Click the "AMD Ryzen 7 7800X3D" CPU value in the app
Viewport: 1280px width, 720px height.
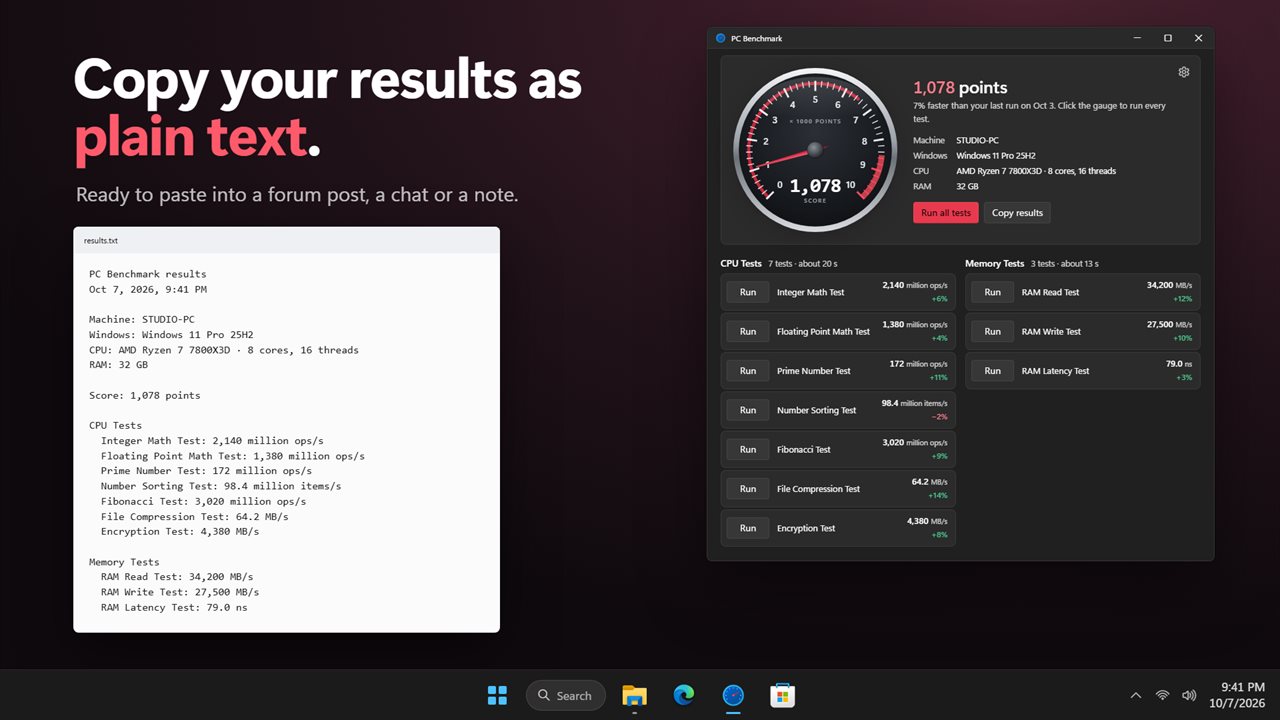(x=1036, y=171)
